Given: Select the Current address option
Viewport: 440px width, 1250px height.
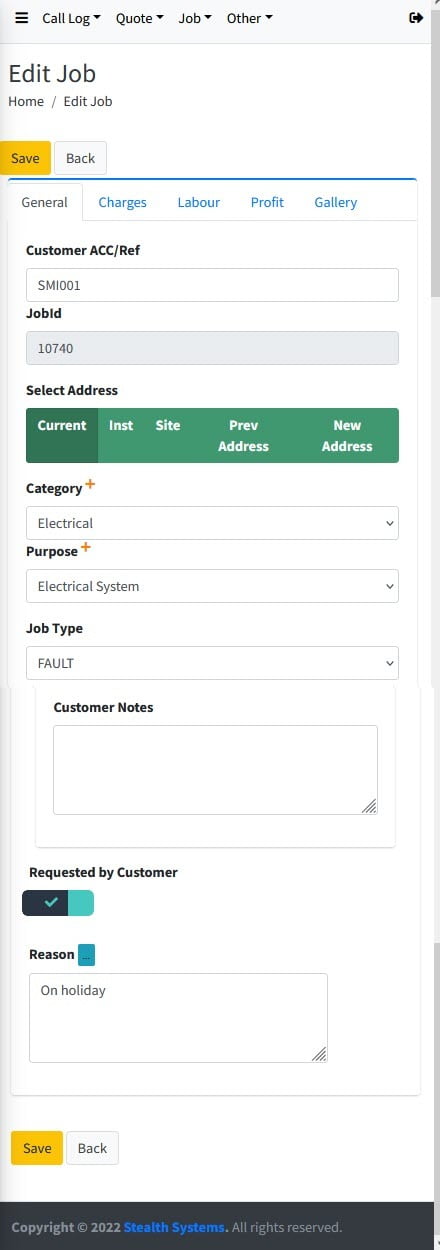Looking at the screenshot, I should (62, 435).
